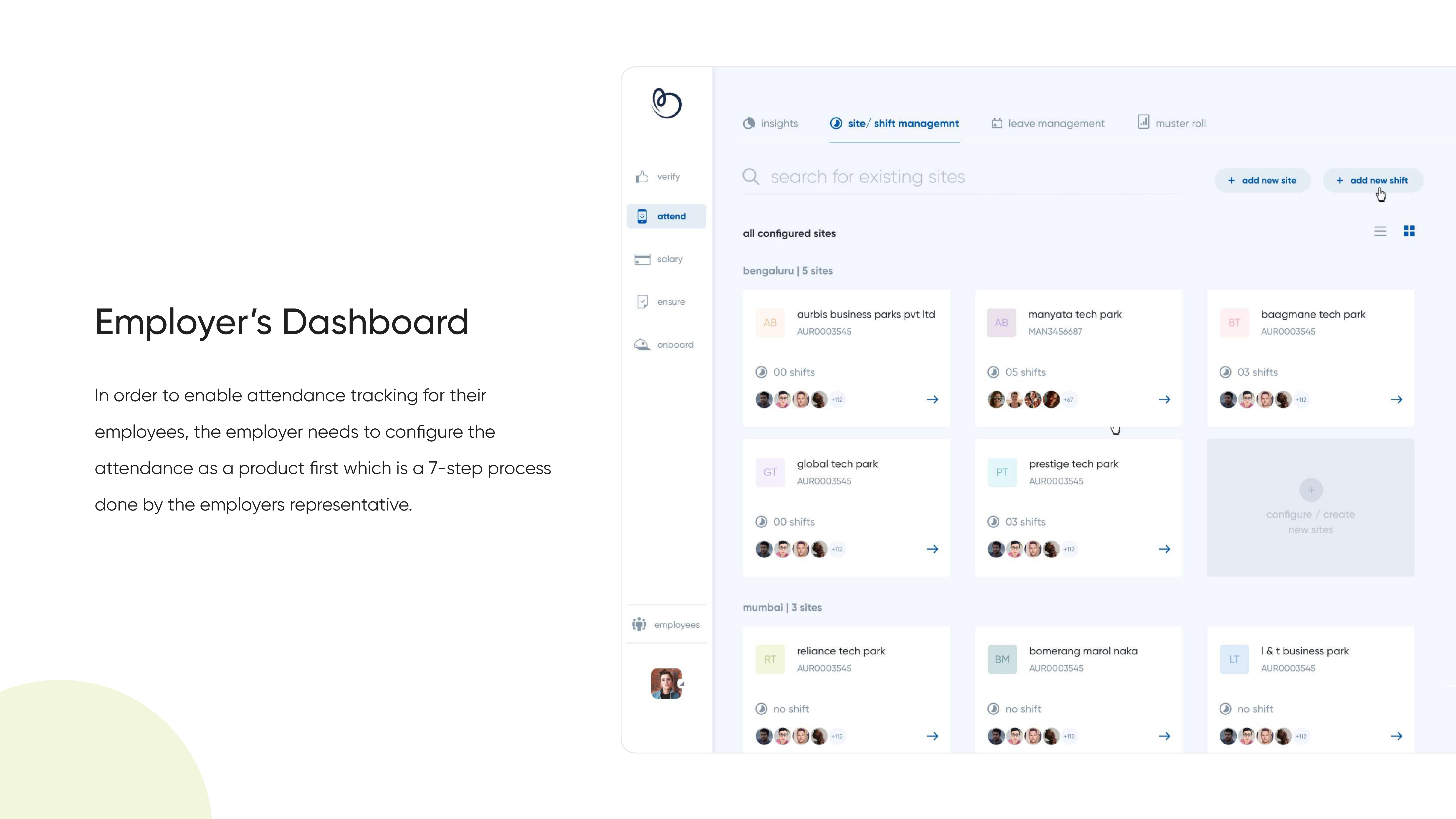Click +112 employee count on aurbis card

[x=837, y=400]
